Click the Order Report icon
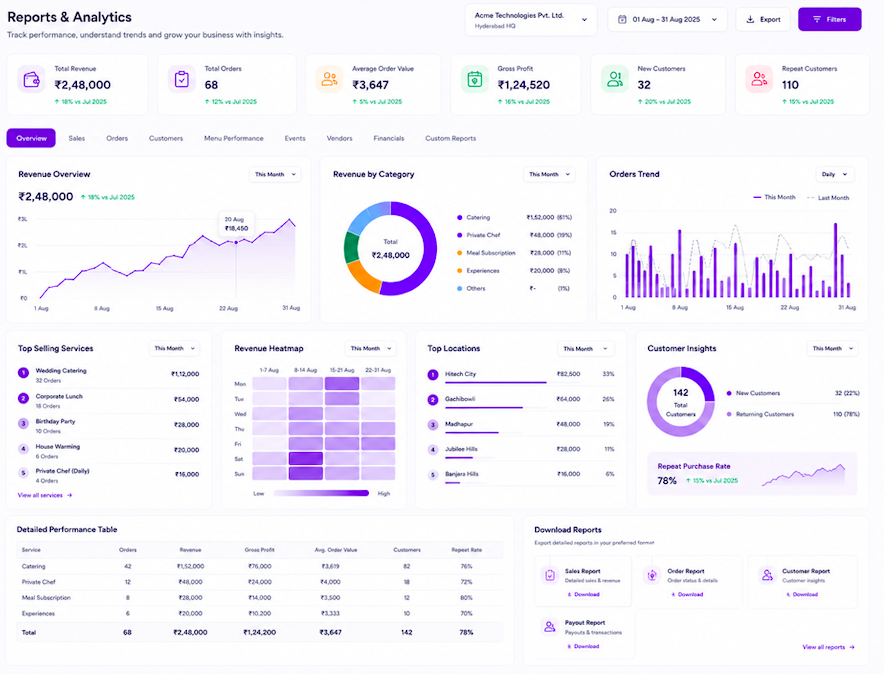This screenshot has height=674, width=884. (x=652, y=575)
